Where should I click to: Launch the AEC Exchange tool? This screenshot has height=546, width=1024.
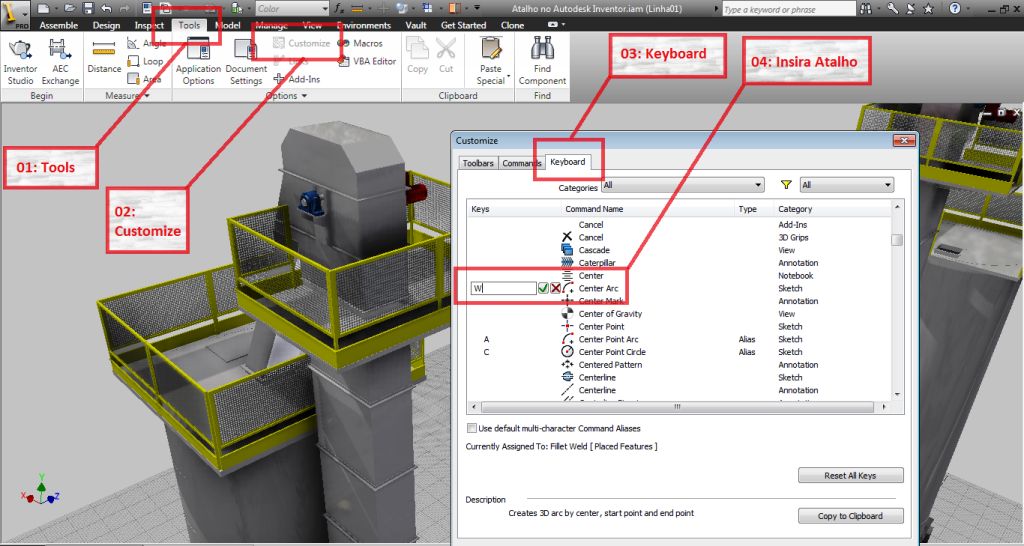tap(60, 61)
